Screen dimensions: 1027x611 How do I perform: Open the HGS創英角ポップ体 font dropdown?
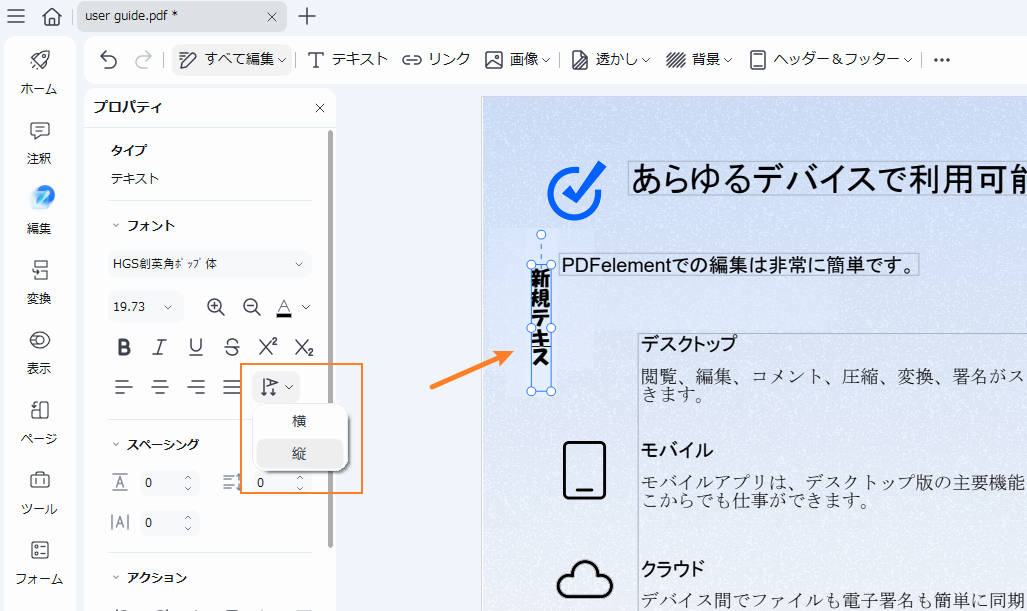tap(209, 264)
